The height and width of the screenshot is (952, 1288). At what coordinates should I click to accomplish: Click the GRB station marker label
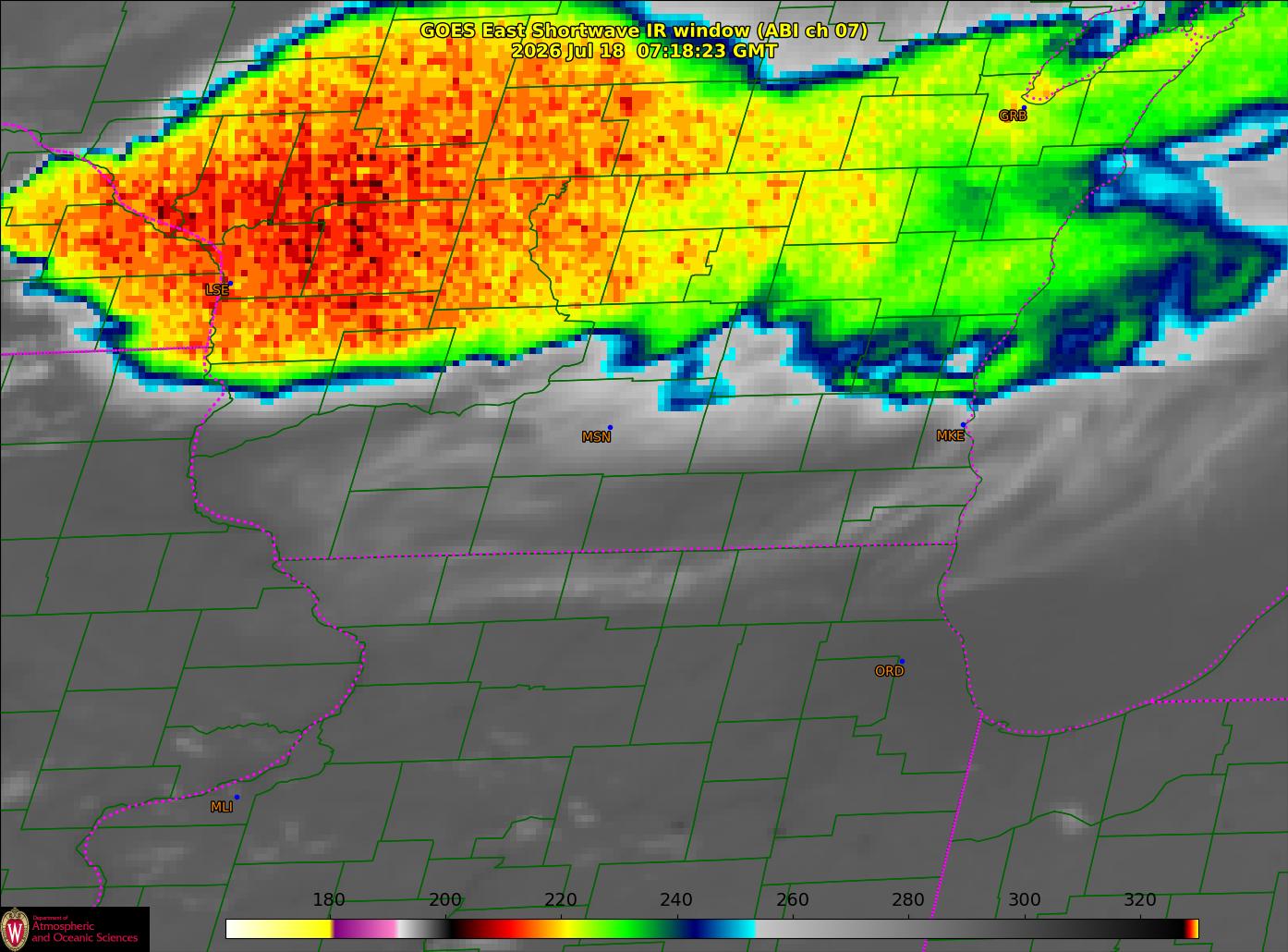(1013, 116)
